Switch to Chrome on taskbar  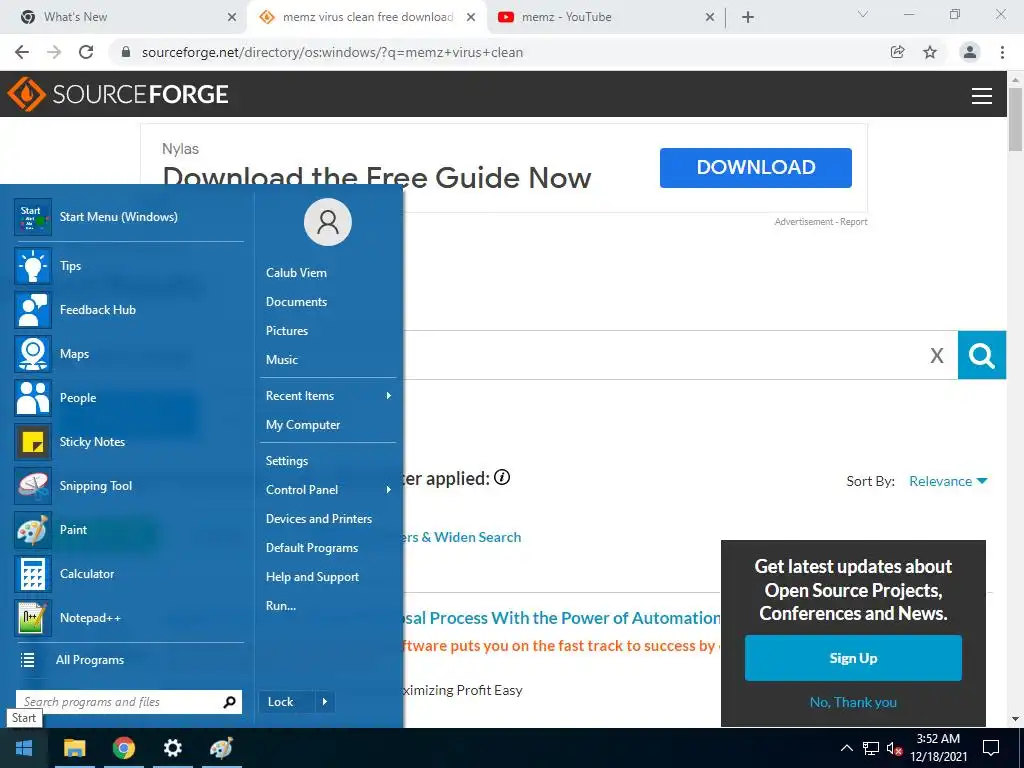tap(123, 748)
